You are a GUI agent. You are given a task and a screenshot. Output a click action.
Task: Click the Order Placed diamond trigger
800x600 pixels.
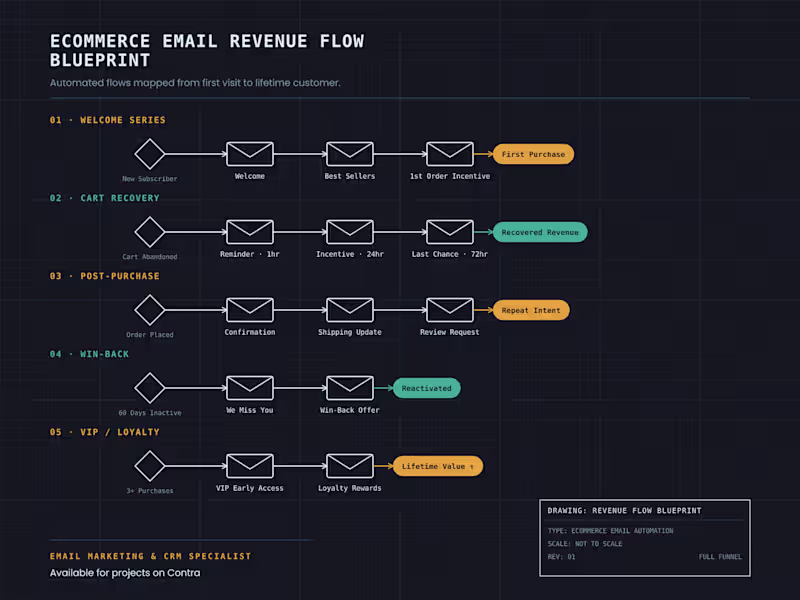(149, 310)
